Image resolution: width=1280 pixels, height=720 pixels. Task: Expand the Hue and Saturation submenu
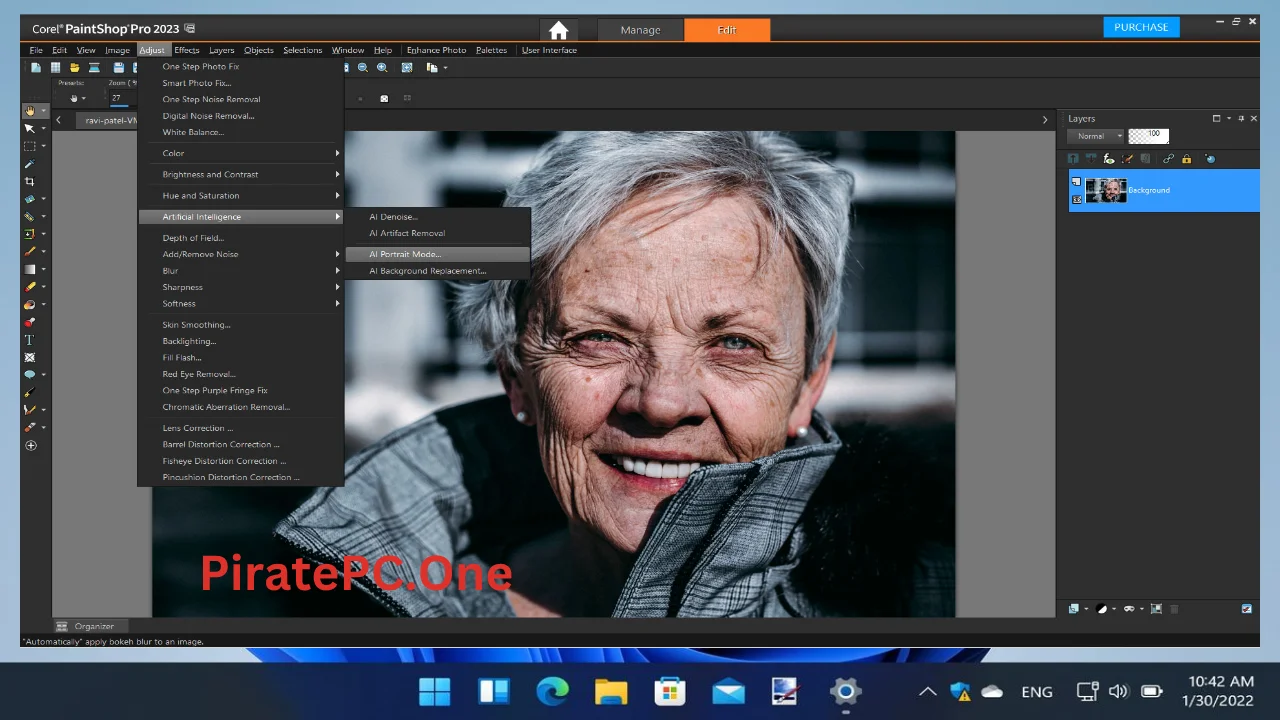240,196
